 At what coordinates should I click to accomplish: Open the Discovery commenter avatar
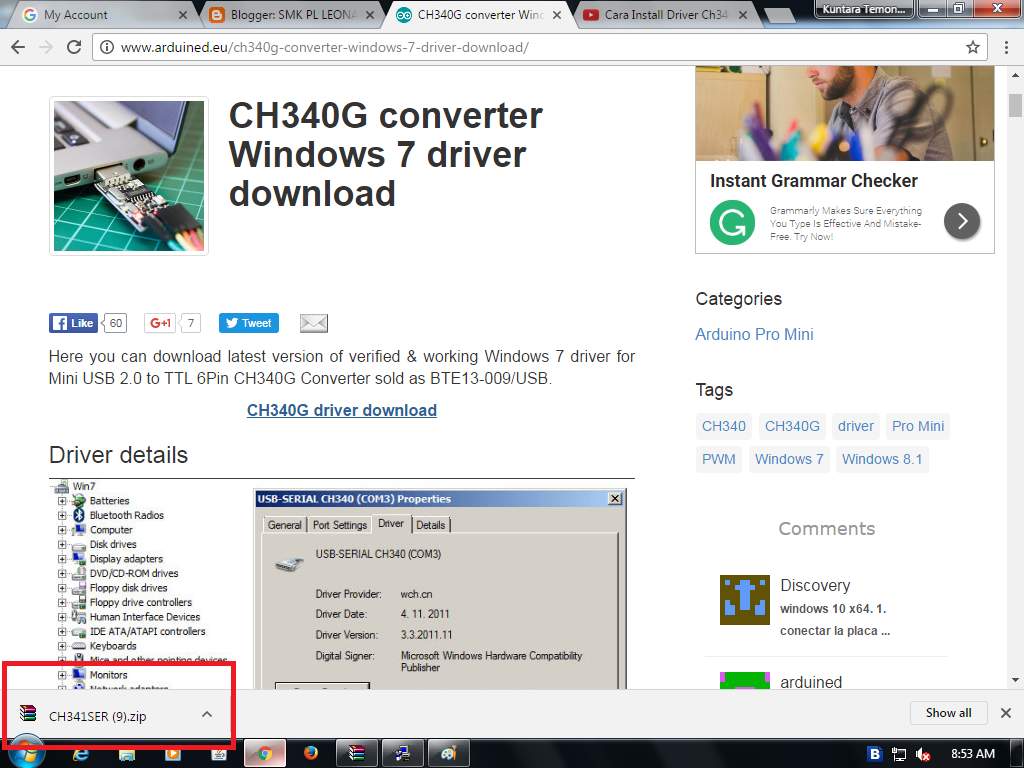point(744,600)
